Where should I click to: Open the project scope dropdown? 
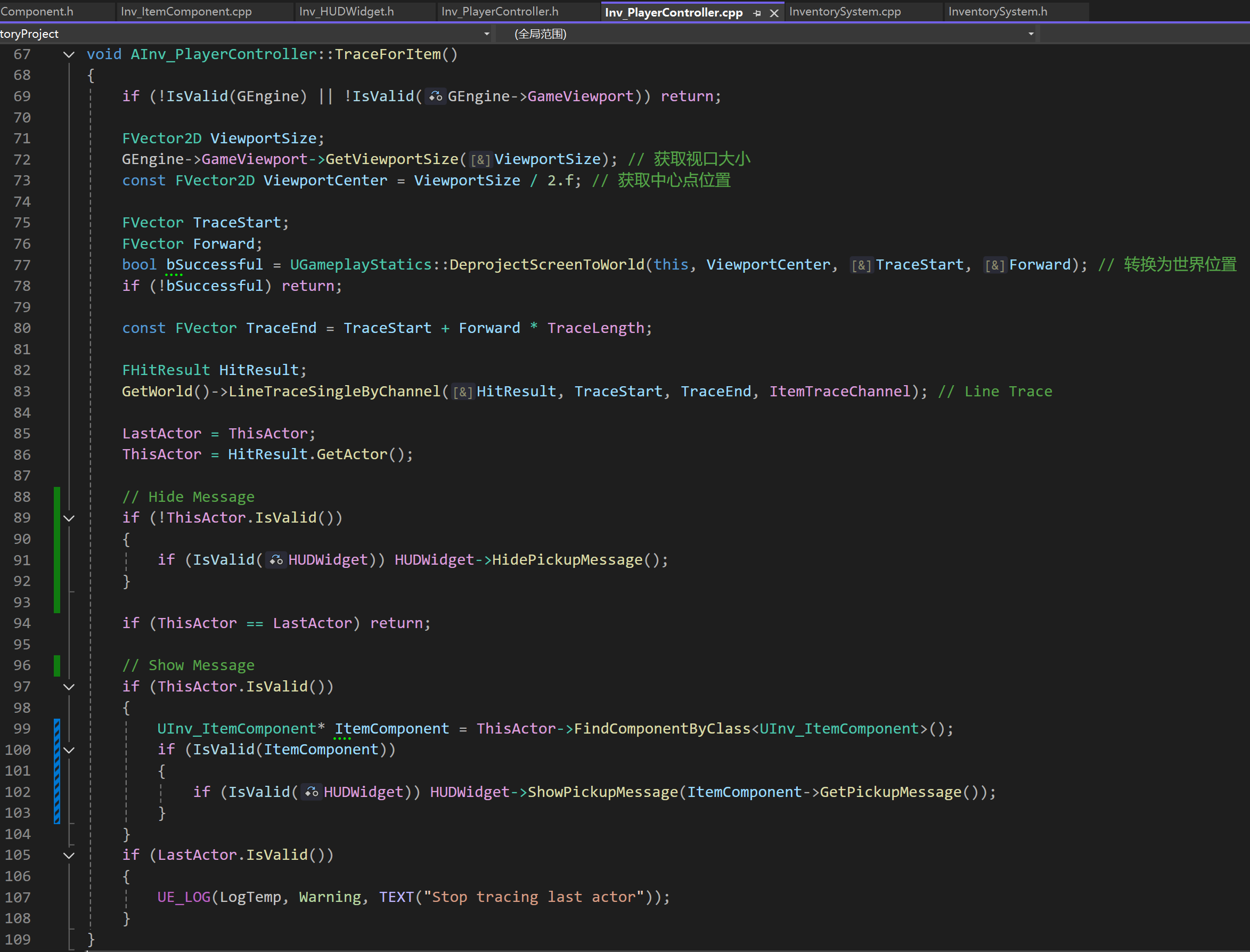click(x=486, y=34)
